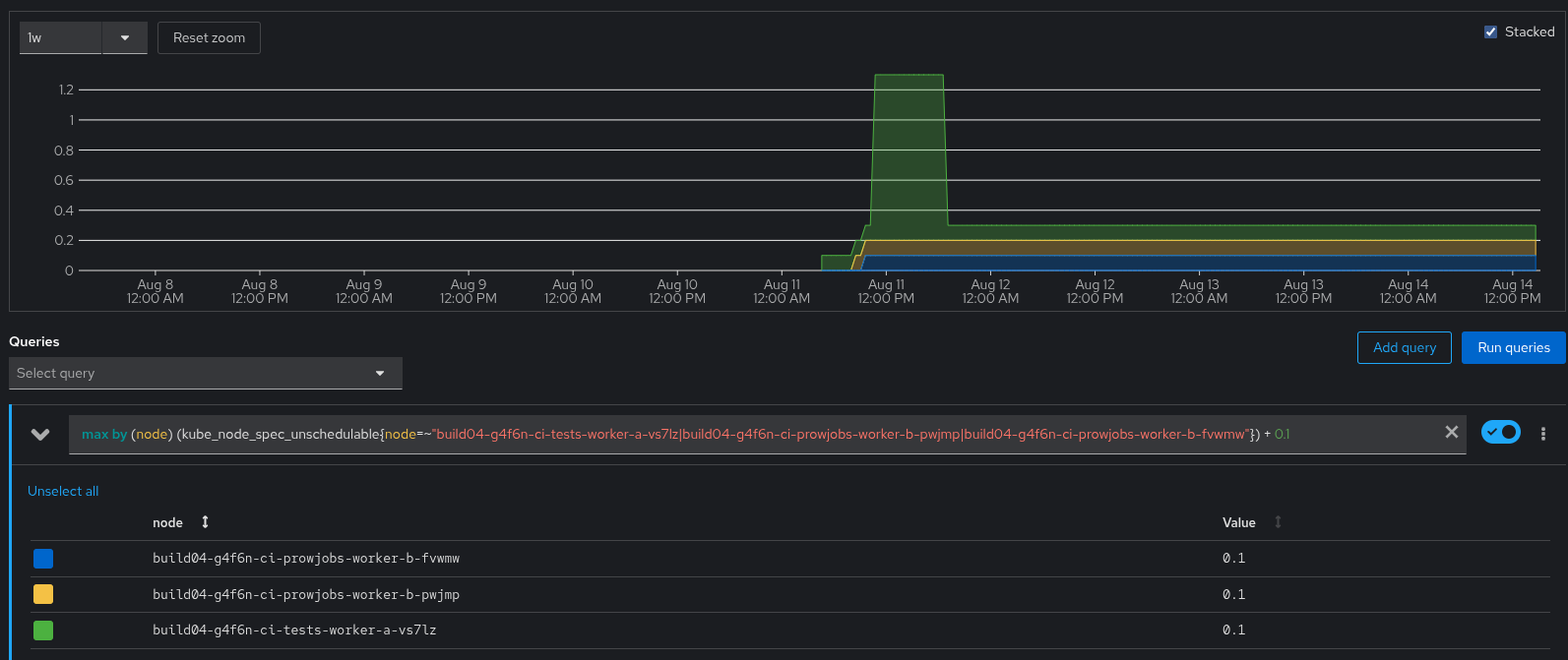Image resolution: width=1568 pixels, height=660 pixels.
Task: Sort the table by the Value column
Action: click(x=1278, y=522)
